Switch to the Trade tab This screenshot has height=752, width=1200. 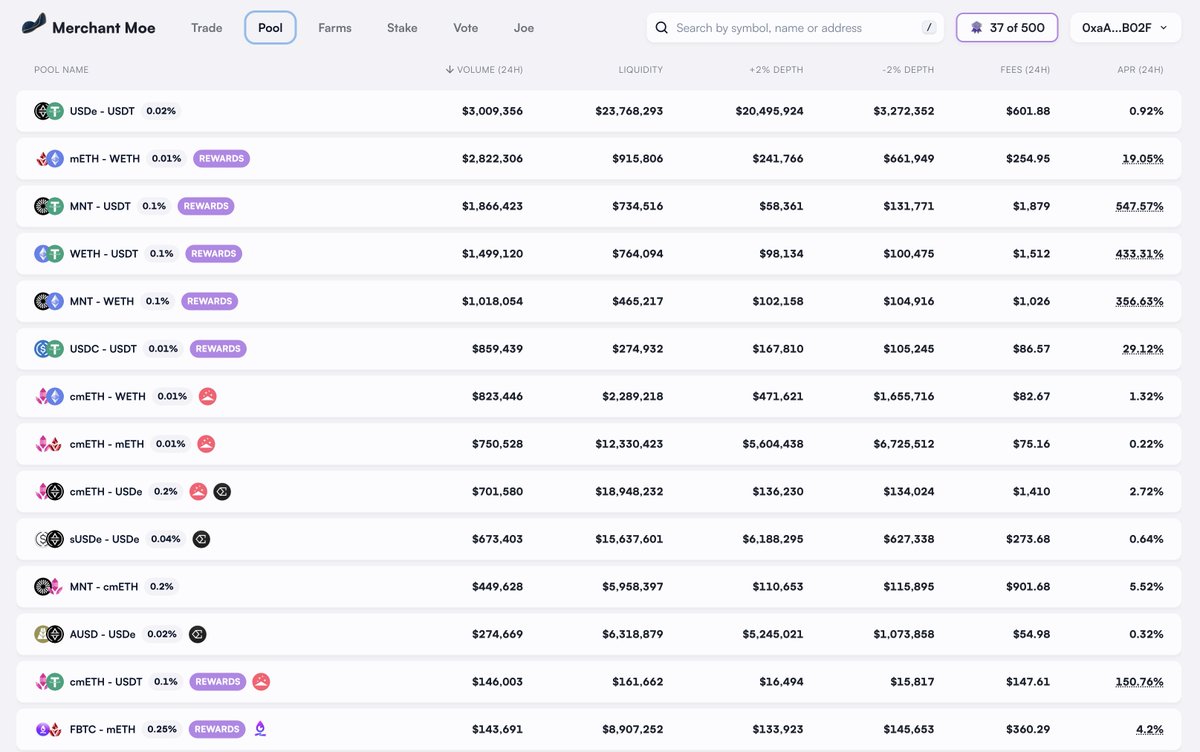point(207,28)
